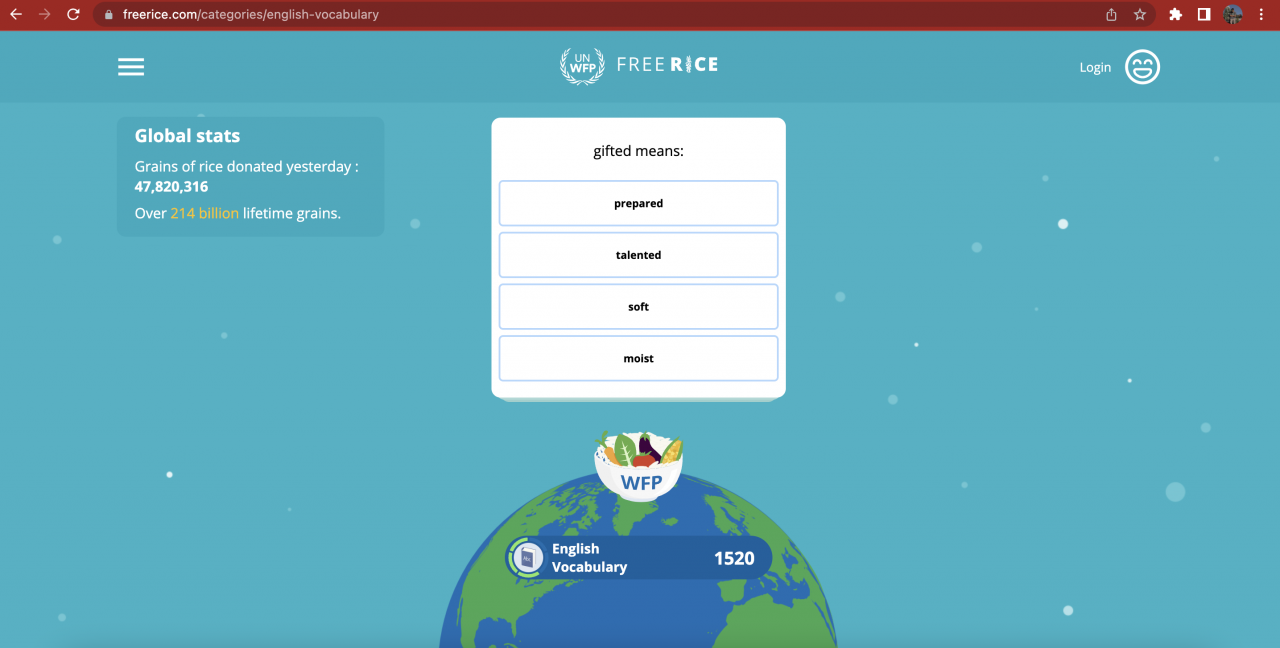Choose the answer "prepared"
Screen dimensions: 1280x648
[x=638, y=203]
